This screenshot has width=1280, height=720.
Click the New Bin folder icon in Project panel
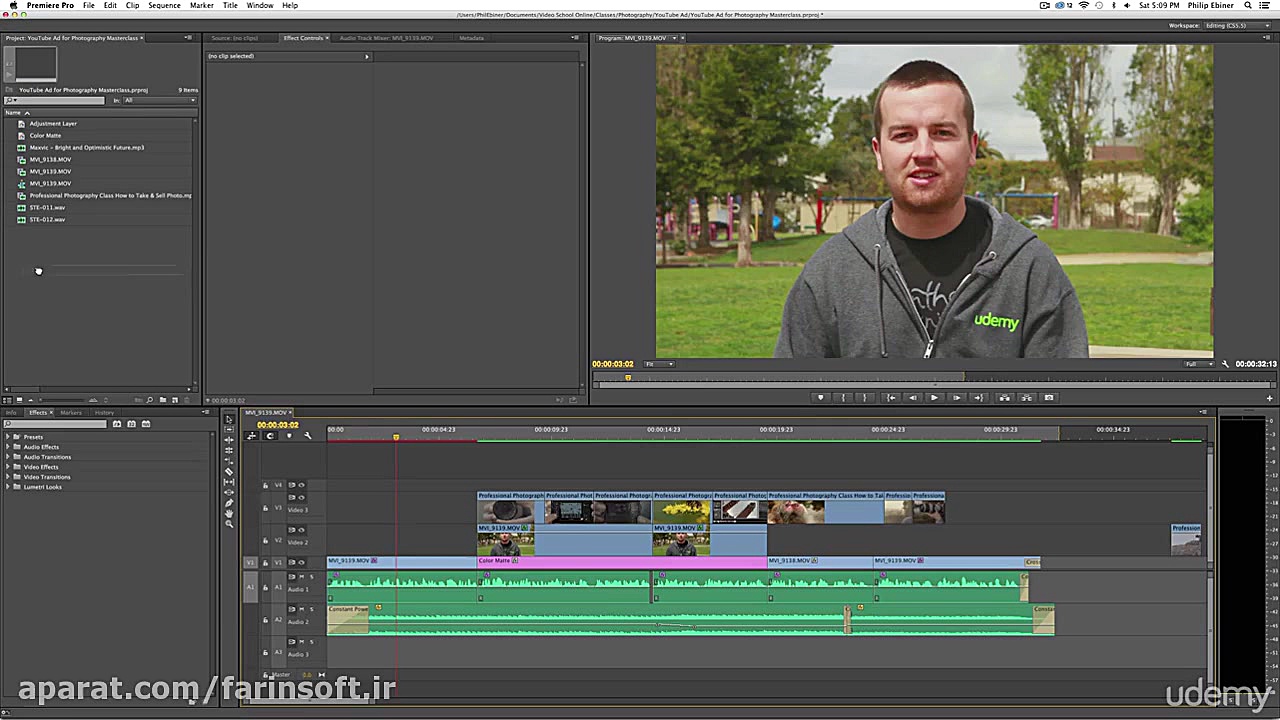point(162,400)
